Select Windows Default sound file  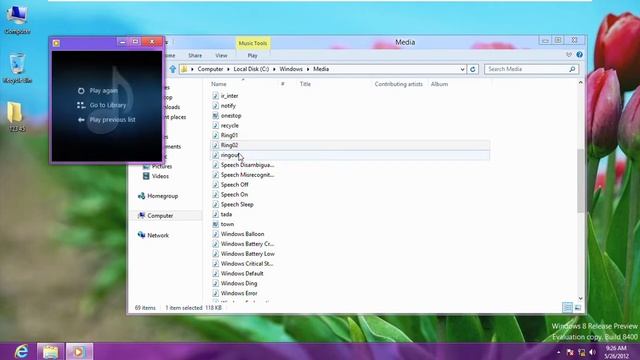[x=242, y=273]
